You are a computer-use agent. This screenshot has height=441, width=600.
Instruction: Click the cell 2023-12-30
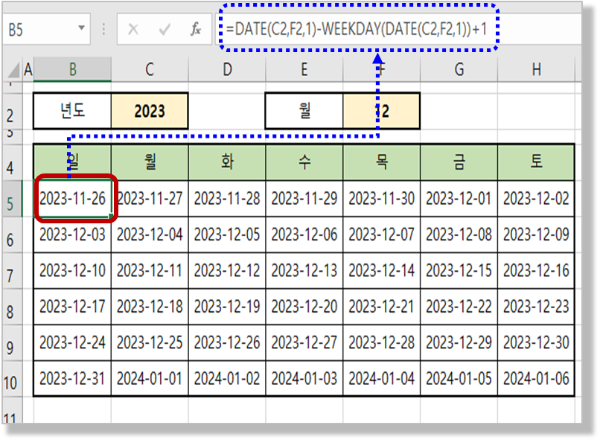click(x=536, y=343)
